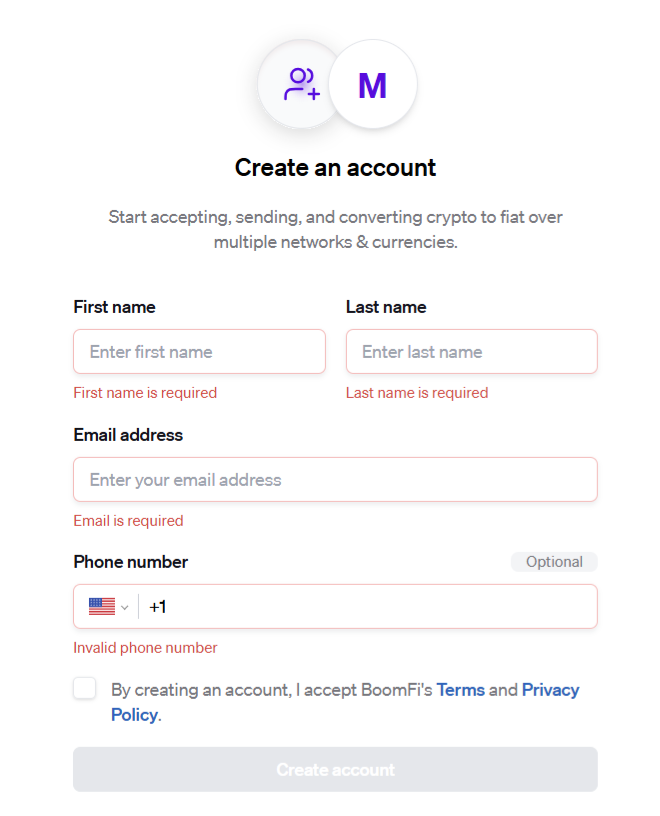Image resolution: width=660 pixels, height=816 pixels.
Task: Click the phone number input with +1
Action: (x=370, y=607)
